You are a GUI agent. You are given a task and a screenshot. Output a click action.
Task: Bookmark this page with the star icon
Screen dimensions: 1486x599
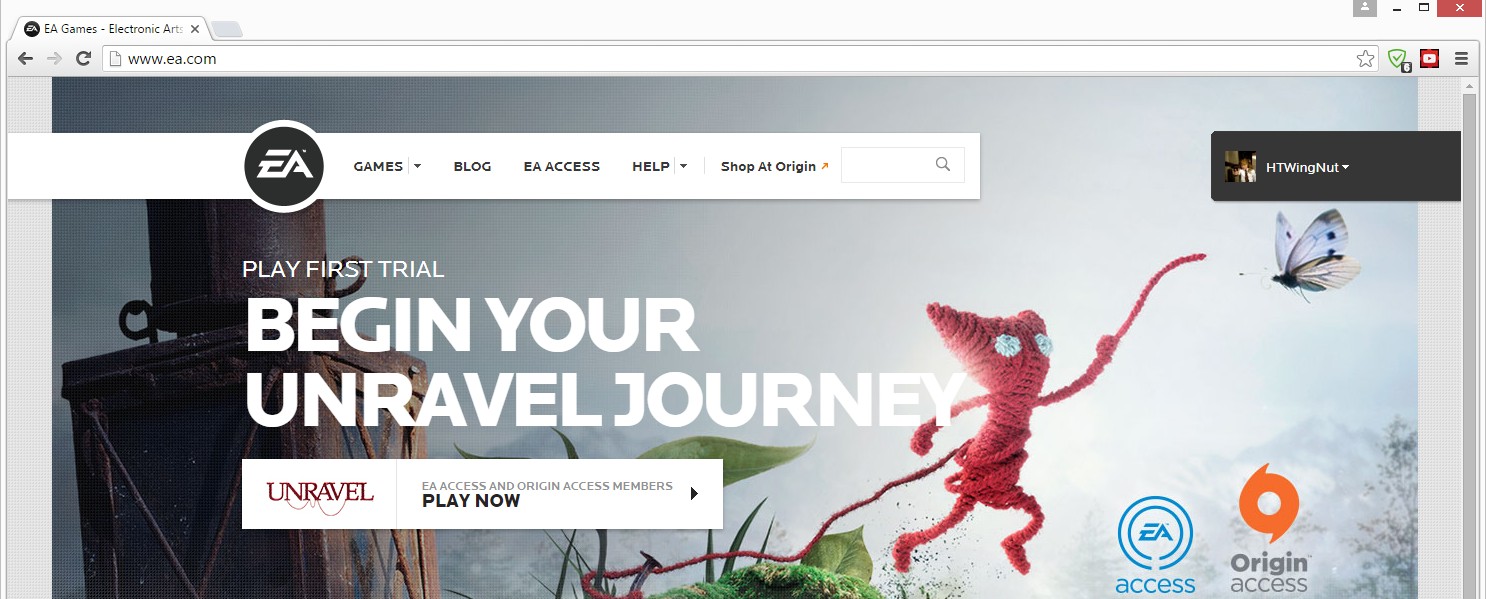click(1365, 59)
